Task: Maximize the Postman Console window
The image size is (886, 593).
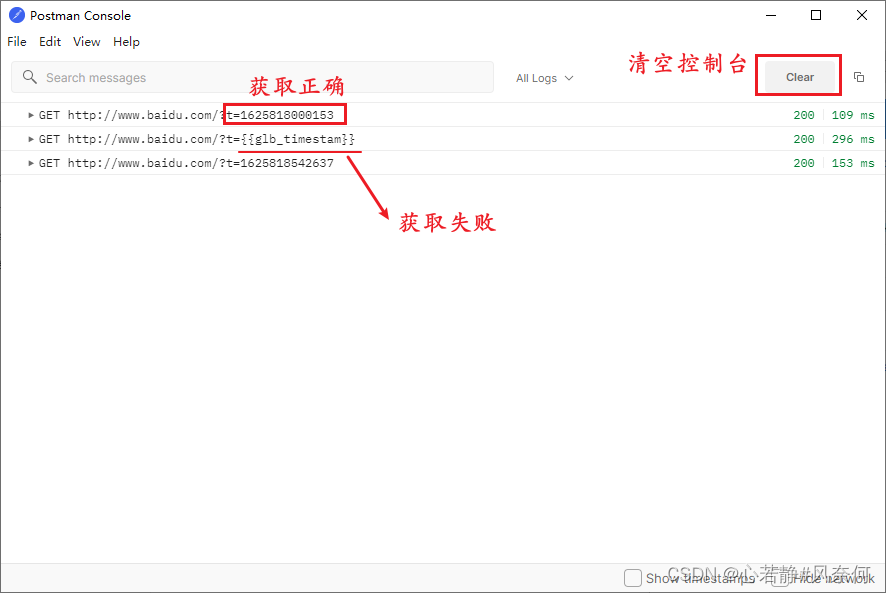Action: pos(816,15)
